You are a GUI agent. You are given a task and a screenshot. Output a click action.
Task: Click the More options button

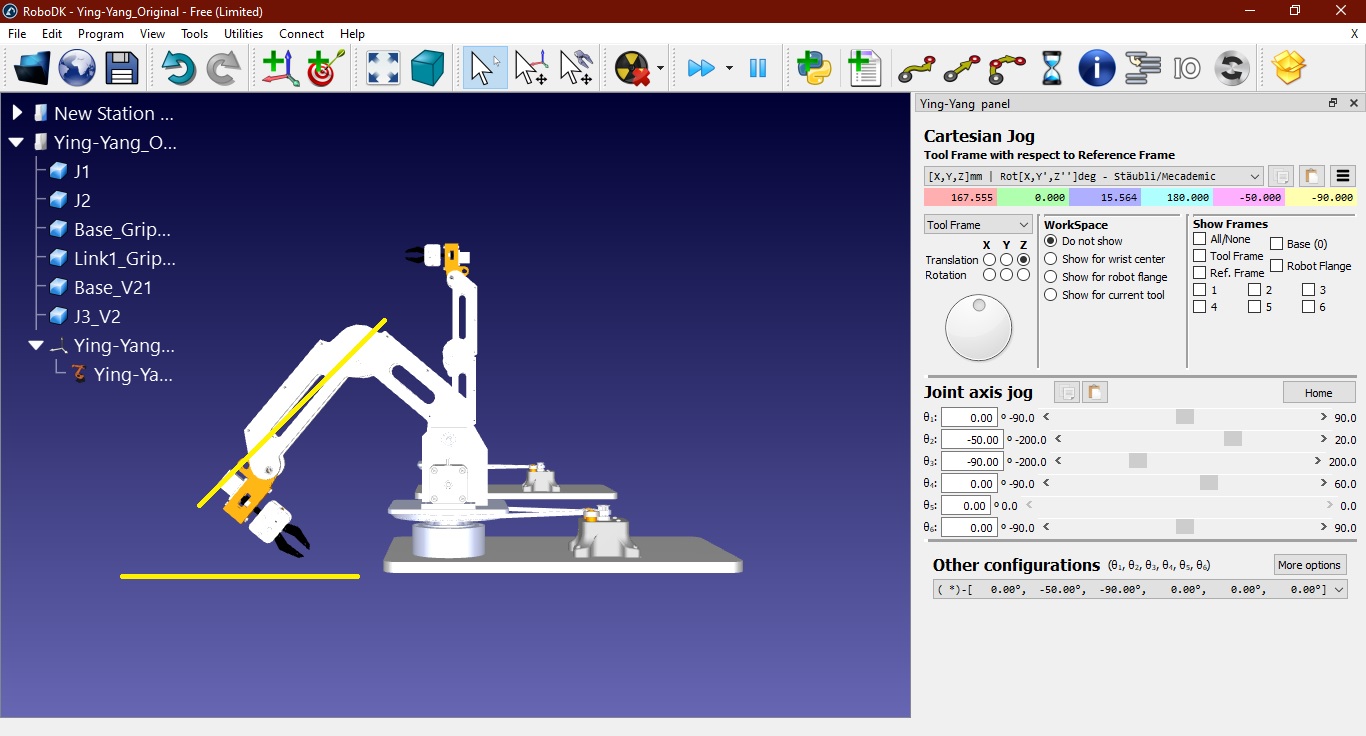[x=1309, y=565]
